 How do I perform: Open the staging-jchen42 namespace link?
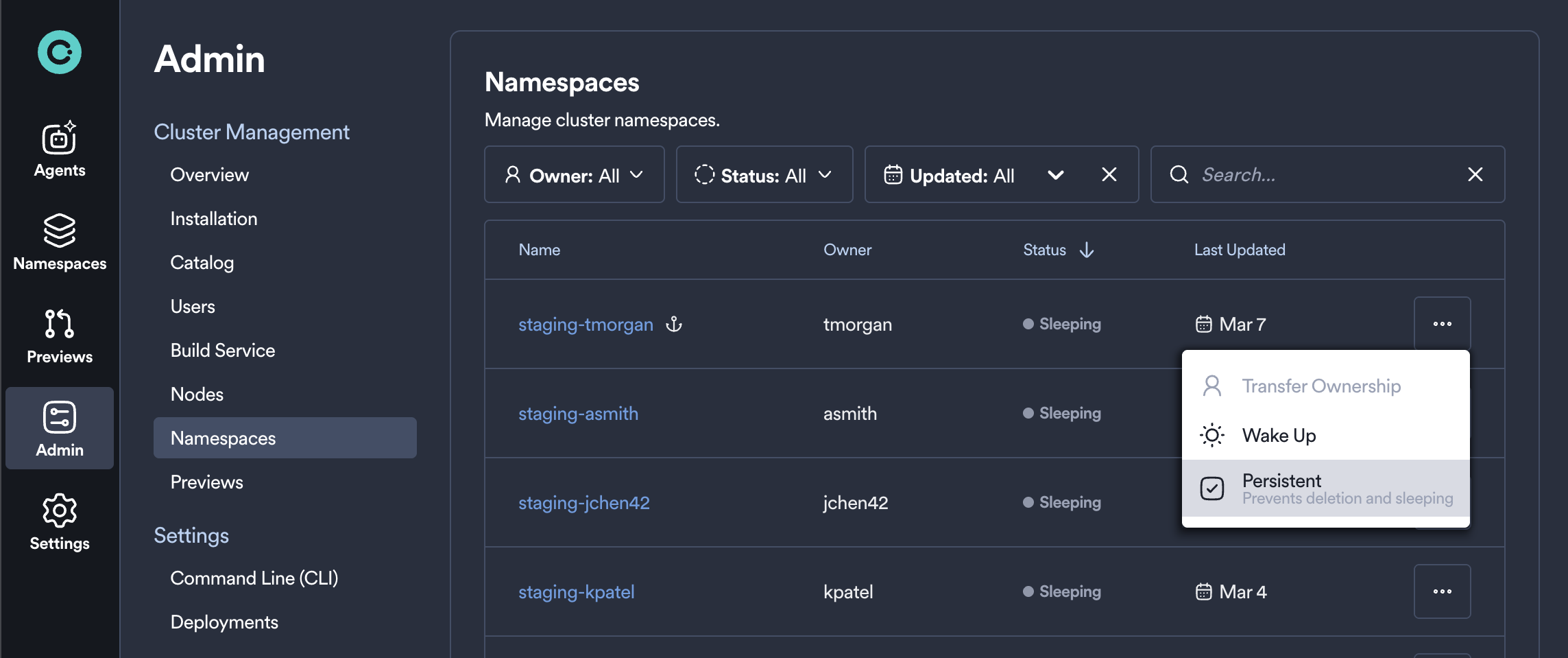(583, 502)
